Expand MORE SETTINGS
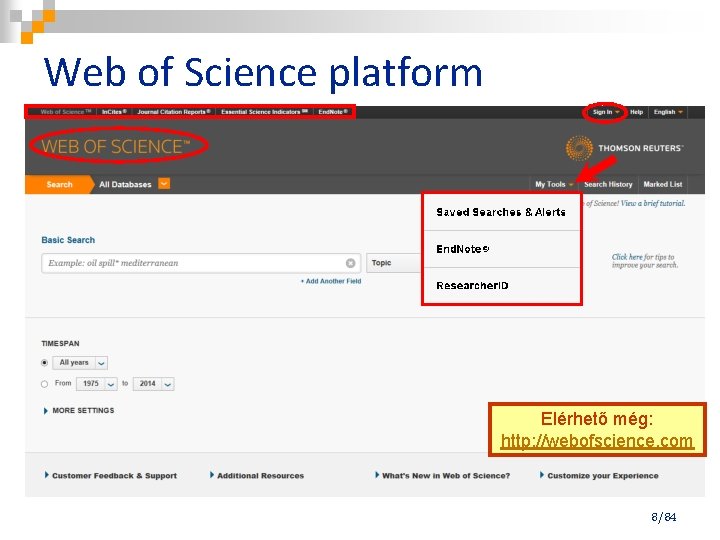This screenshot has width=720, height=540. click(79, 411)
